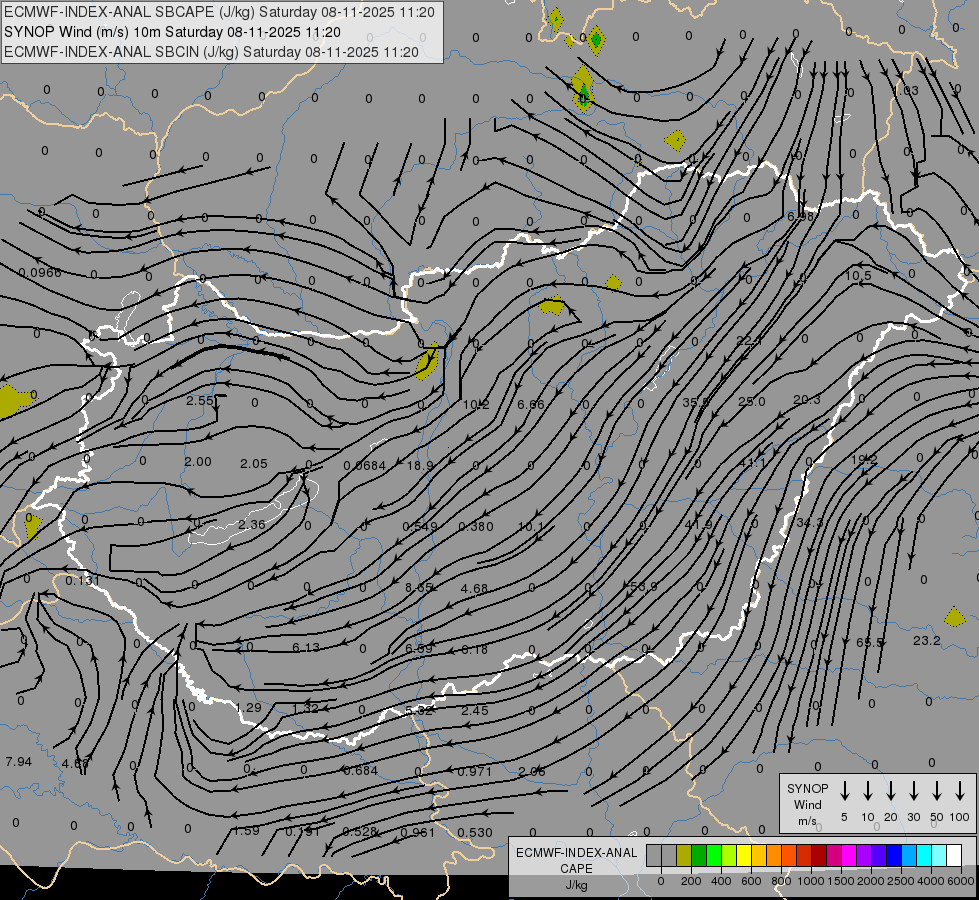Click the 30 m/s wind arrow in legend
The width and height of the screenshot is (979, 900).
pos(913,790)
